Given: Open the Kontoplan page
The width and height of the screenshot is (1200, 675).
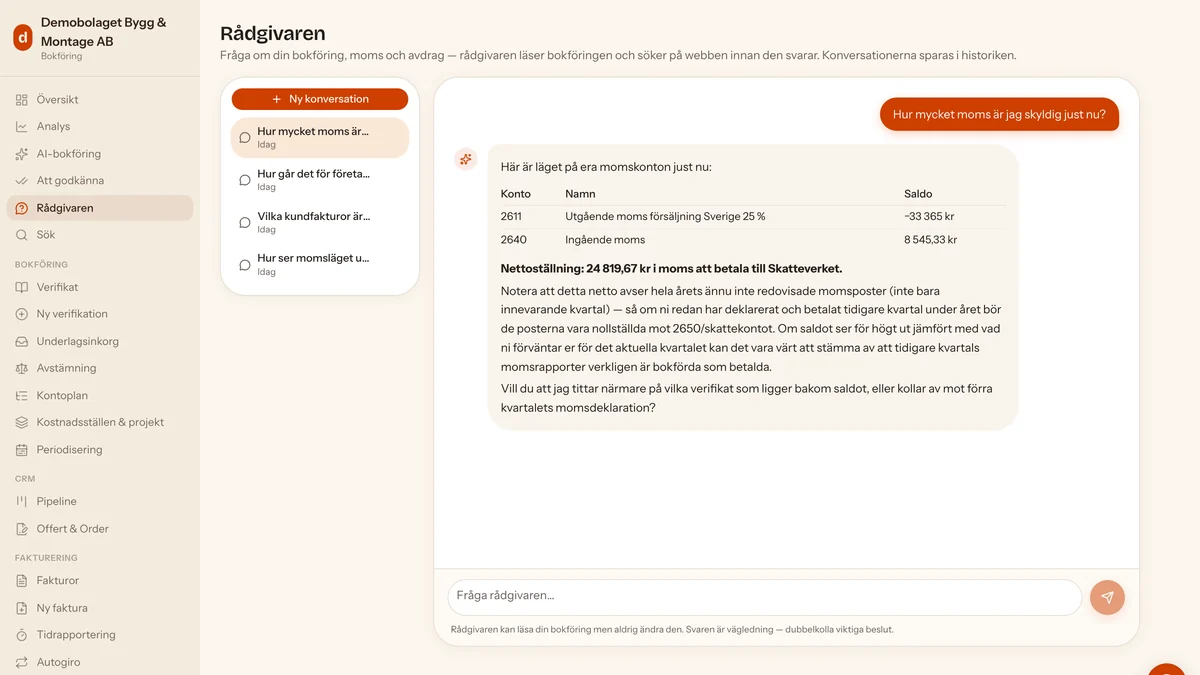Looking at the screenshot, I should [100, 395].
